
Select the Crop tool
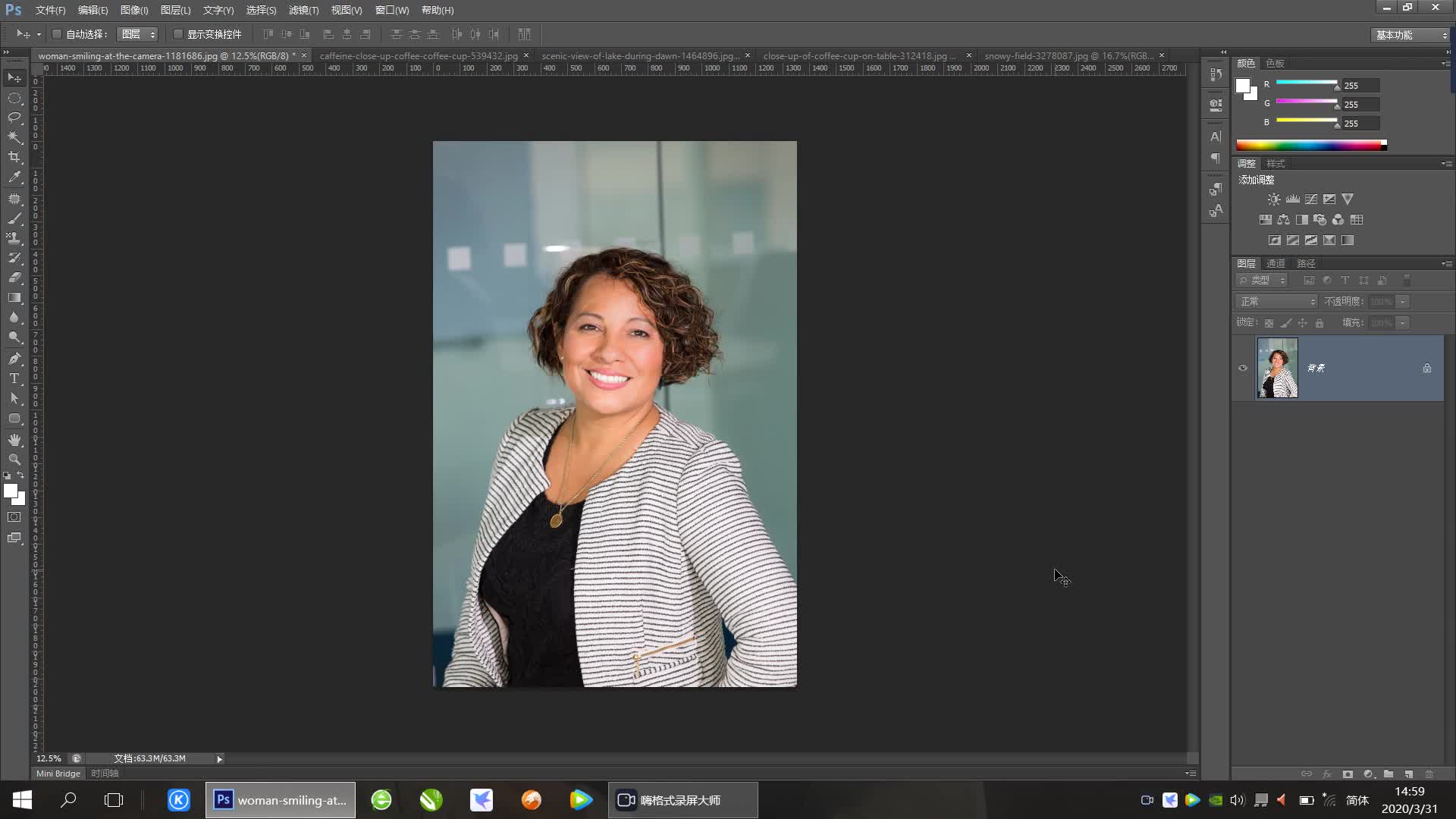pos(14,157)
